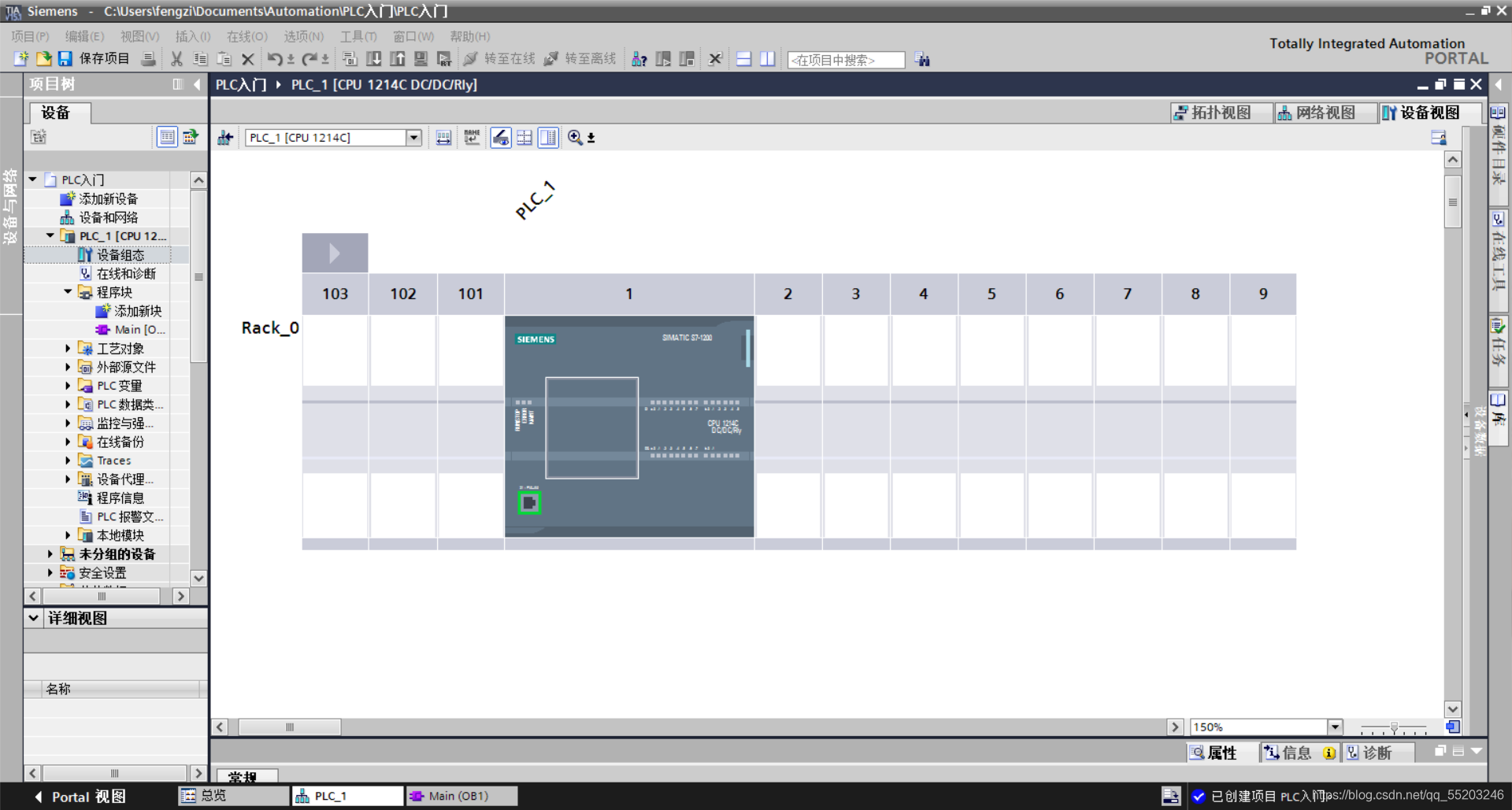Toggle the page-break grid icon
The width and height of the screenshot is (1512, 810).
click(x=524, y=138)
